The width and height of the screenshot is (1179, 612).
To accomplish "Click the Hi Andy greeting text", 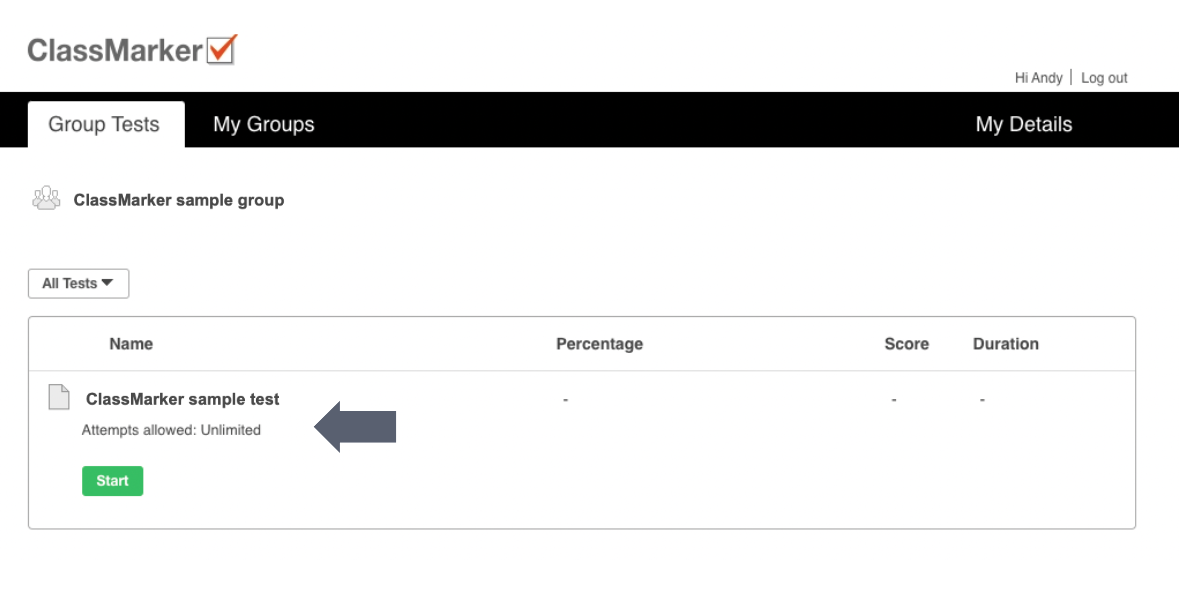I will pyautogui.click(x=1038, y=78).
